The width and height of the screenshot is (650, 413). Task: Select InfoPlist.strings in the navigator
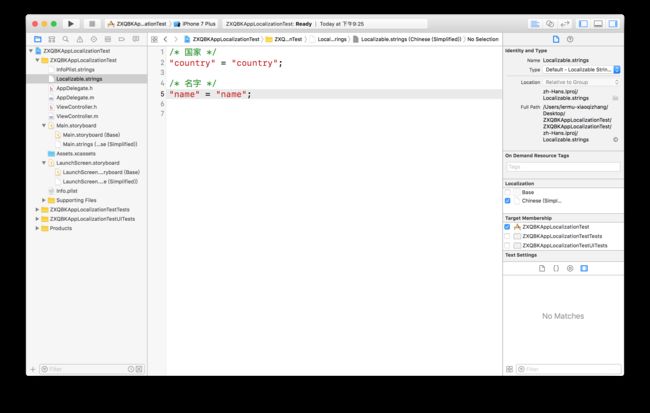point(75,70)
